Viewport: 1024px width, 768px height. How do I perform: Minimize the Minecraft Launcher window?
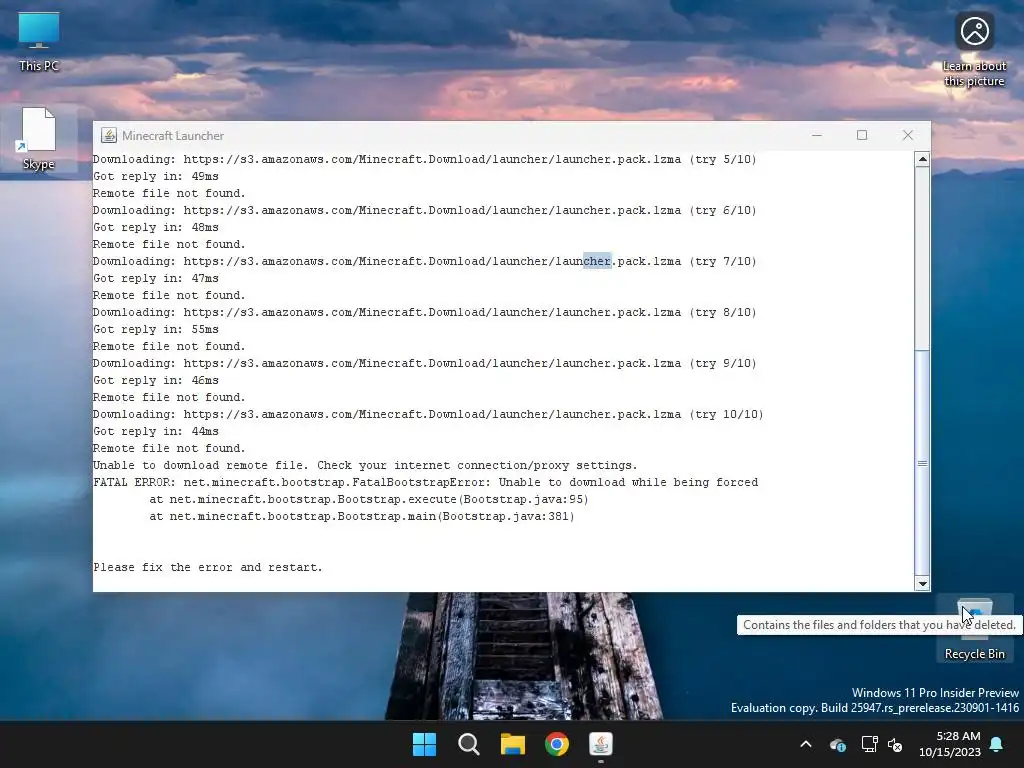(x=816, y=135)
